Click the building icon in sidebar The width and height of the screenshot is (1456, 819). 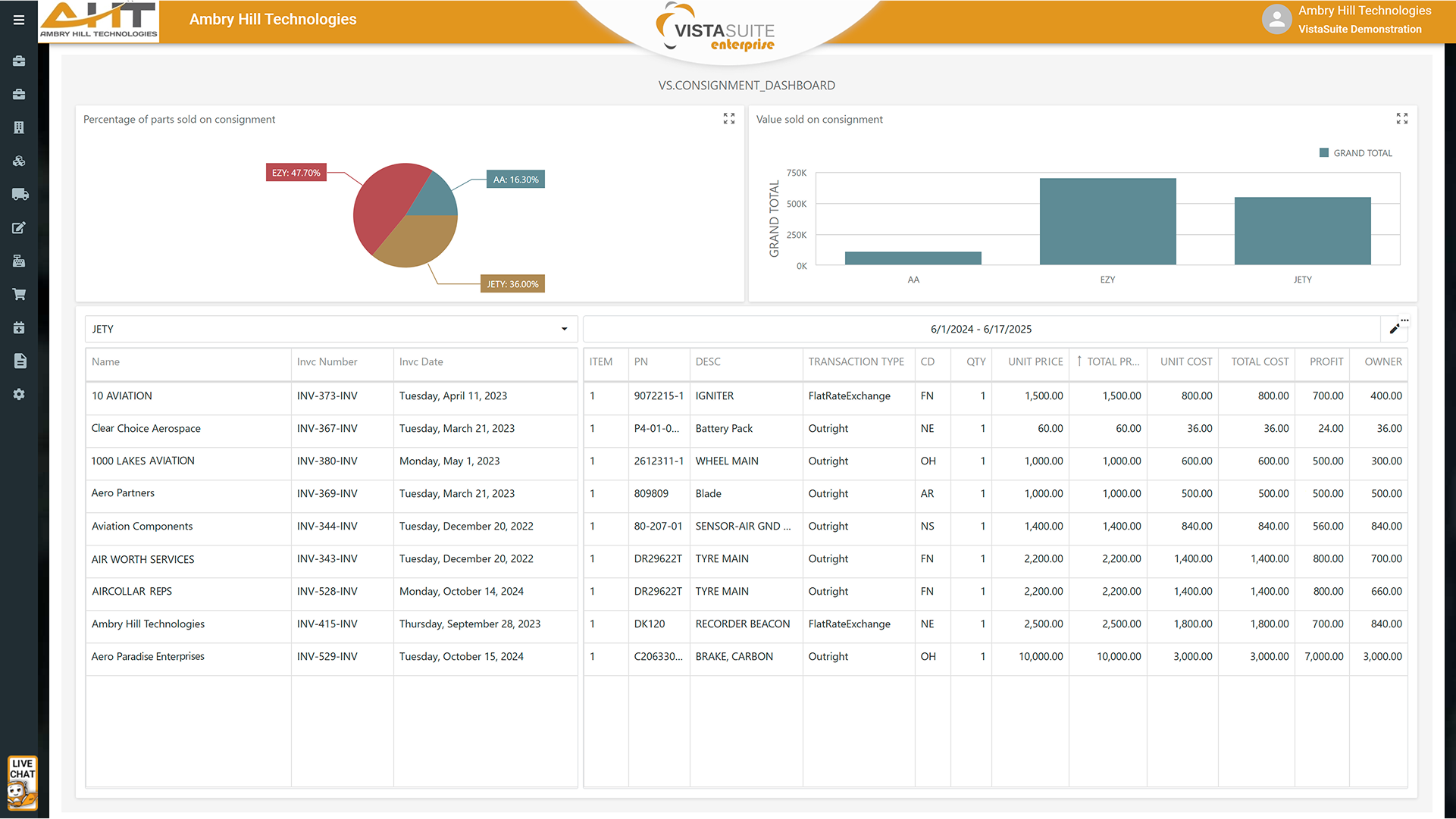(19, 127)
